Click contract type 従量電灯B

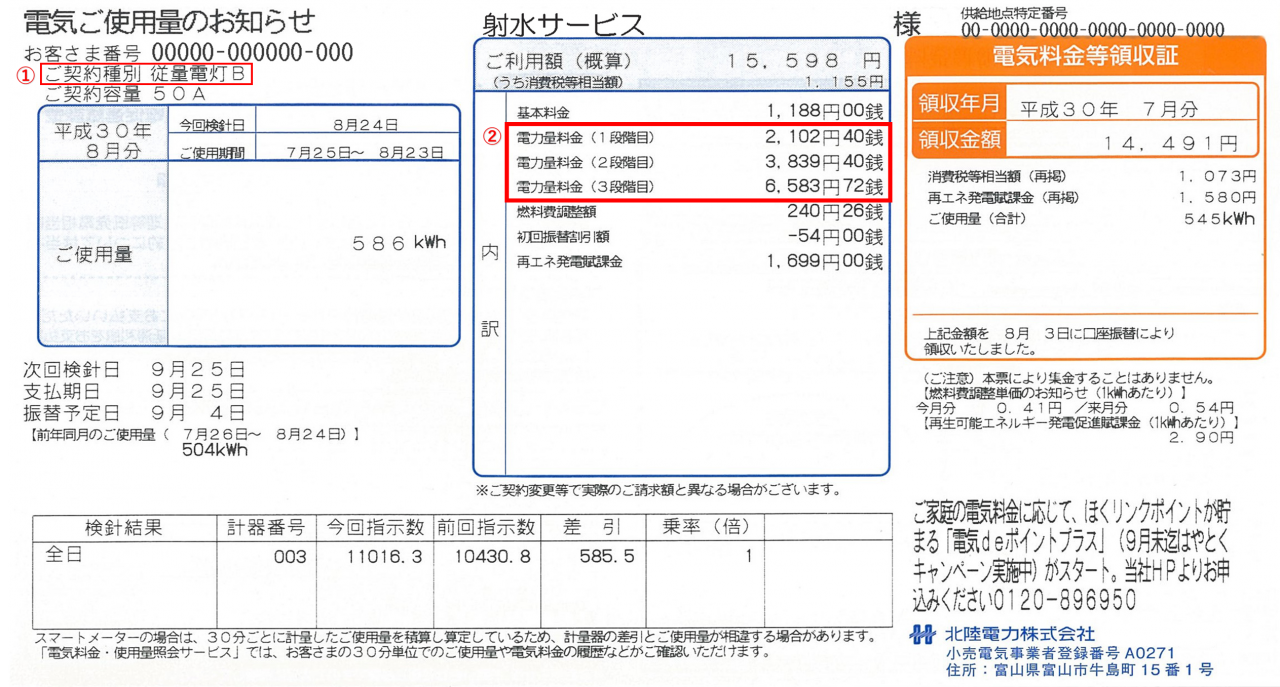click(200, 75)
